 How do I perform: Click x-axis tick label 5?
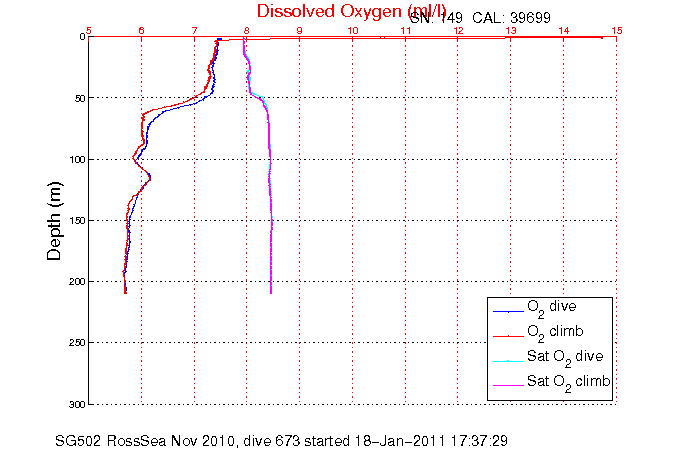(x=89, y=30)
